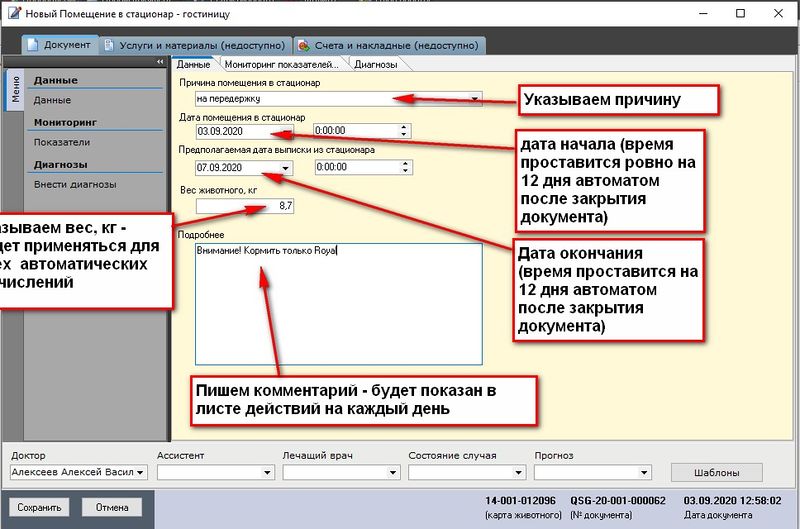Switch to the Данные inner tab
The image size is (800, 529).
193,64
